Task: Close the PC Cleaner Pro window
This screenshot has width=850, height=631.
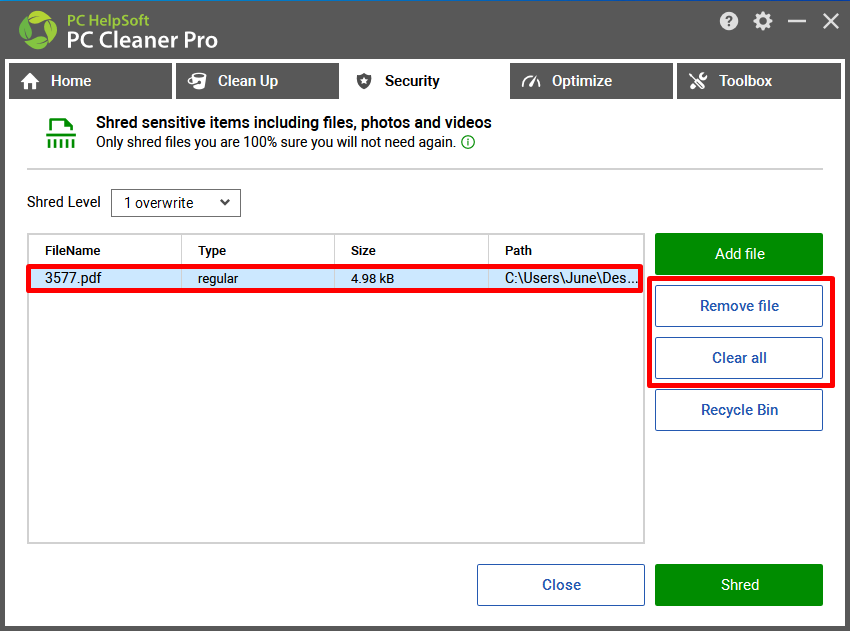Action: point(830,22)
